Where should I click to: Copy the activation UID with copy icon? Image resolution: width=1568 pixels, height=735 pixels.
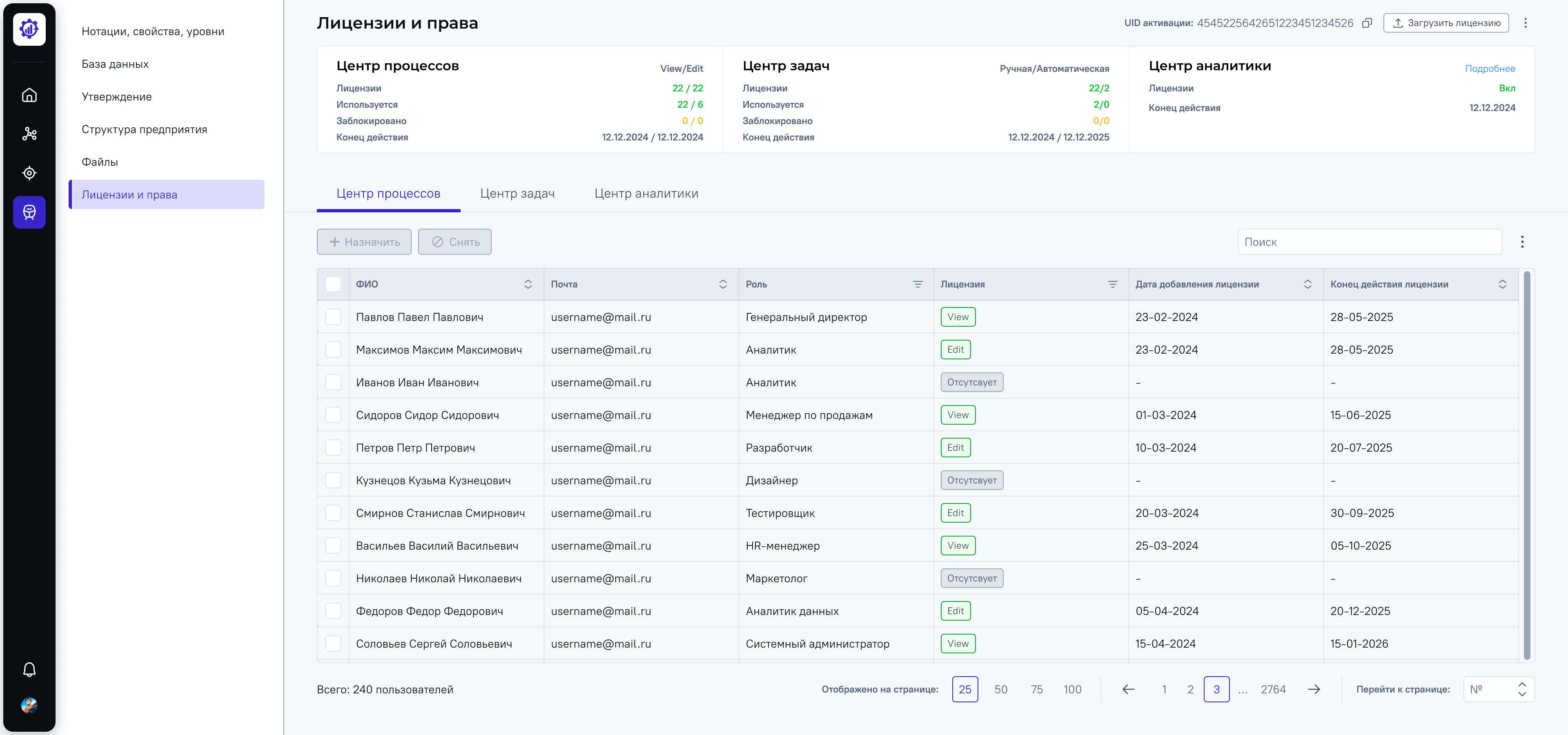coord(1367,23)
